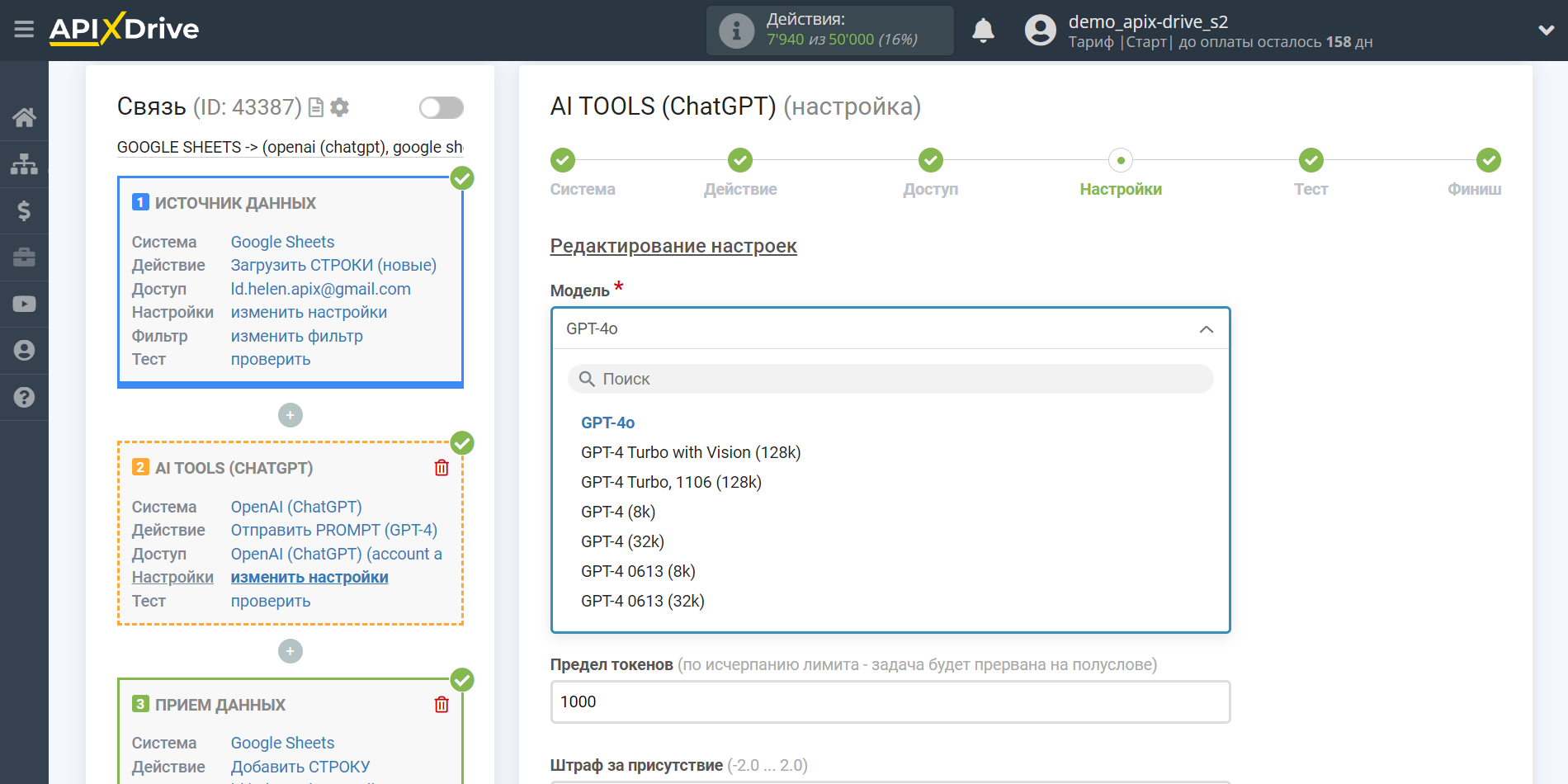Go to Система step
Viewport: 1568px width, 784px height.
pyautogui.click(x=563, y=160)
